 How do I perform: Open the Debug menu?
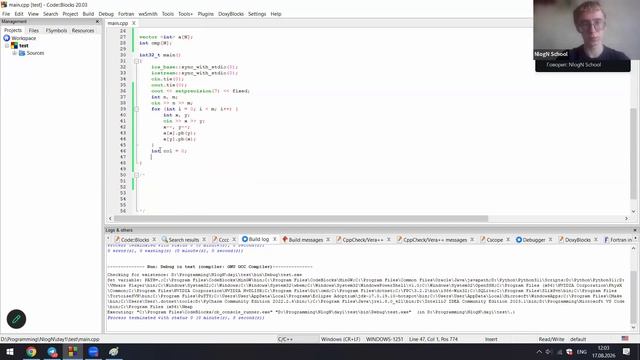click(x=106, y=14)
